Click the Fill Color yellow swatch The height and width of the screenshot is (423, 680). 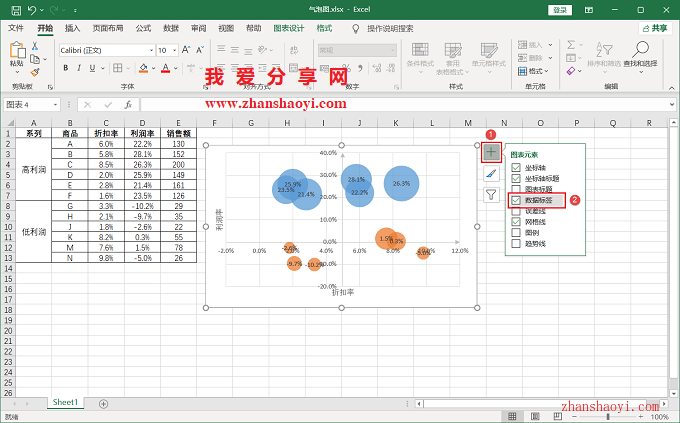pyautogui.click(x=144, y=68)
